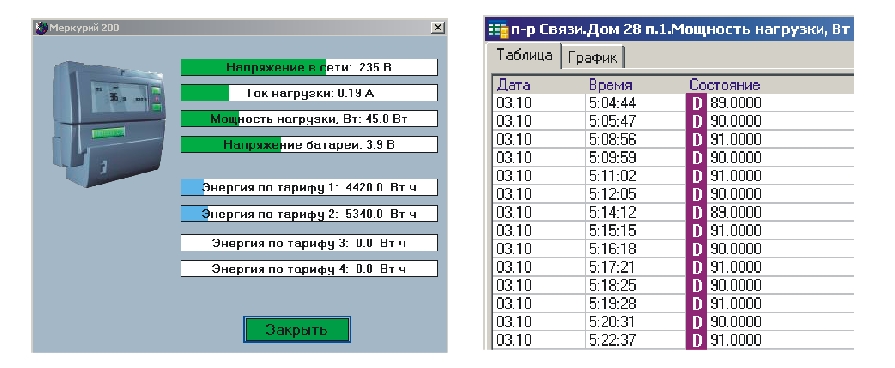The height and width of the screenshot is (368, 895).
Task: Click the Энергия по тарифу 4 field
Action: pos(309,268)
